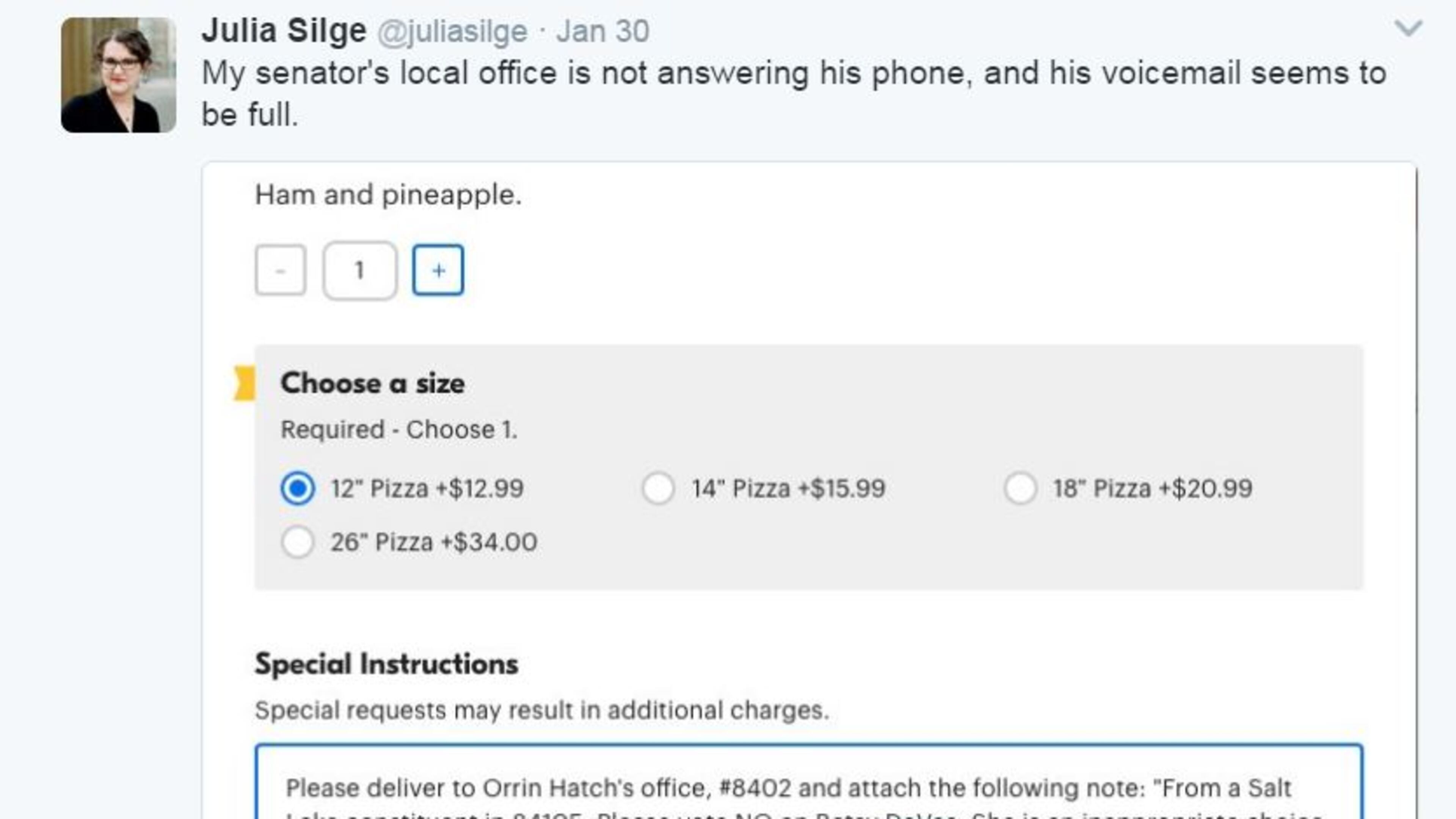This screenshot has width=1456, height=819.
Task: Choose the 14" Pizza +$15.99 radio button
Action: click(x=659, y=488)
